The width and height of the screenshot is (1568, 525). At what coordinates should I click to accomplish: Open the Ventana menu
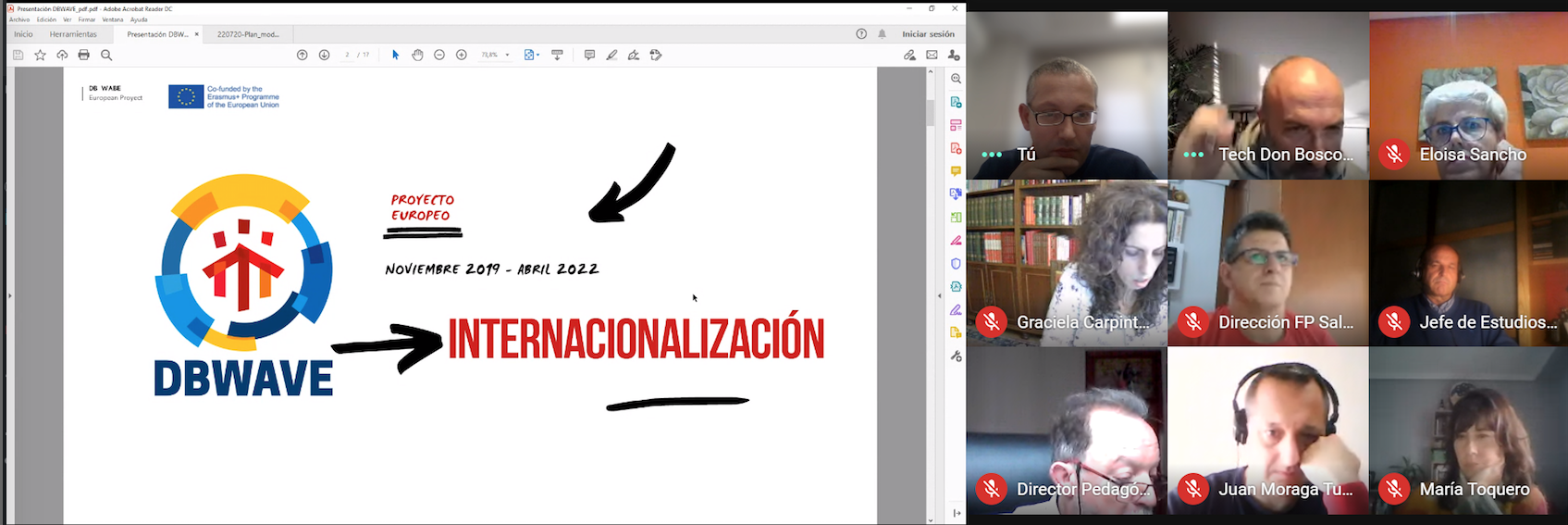[x=113, y=19]
